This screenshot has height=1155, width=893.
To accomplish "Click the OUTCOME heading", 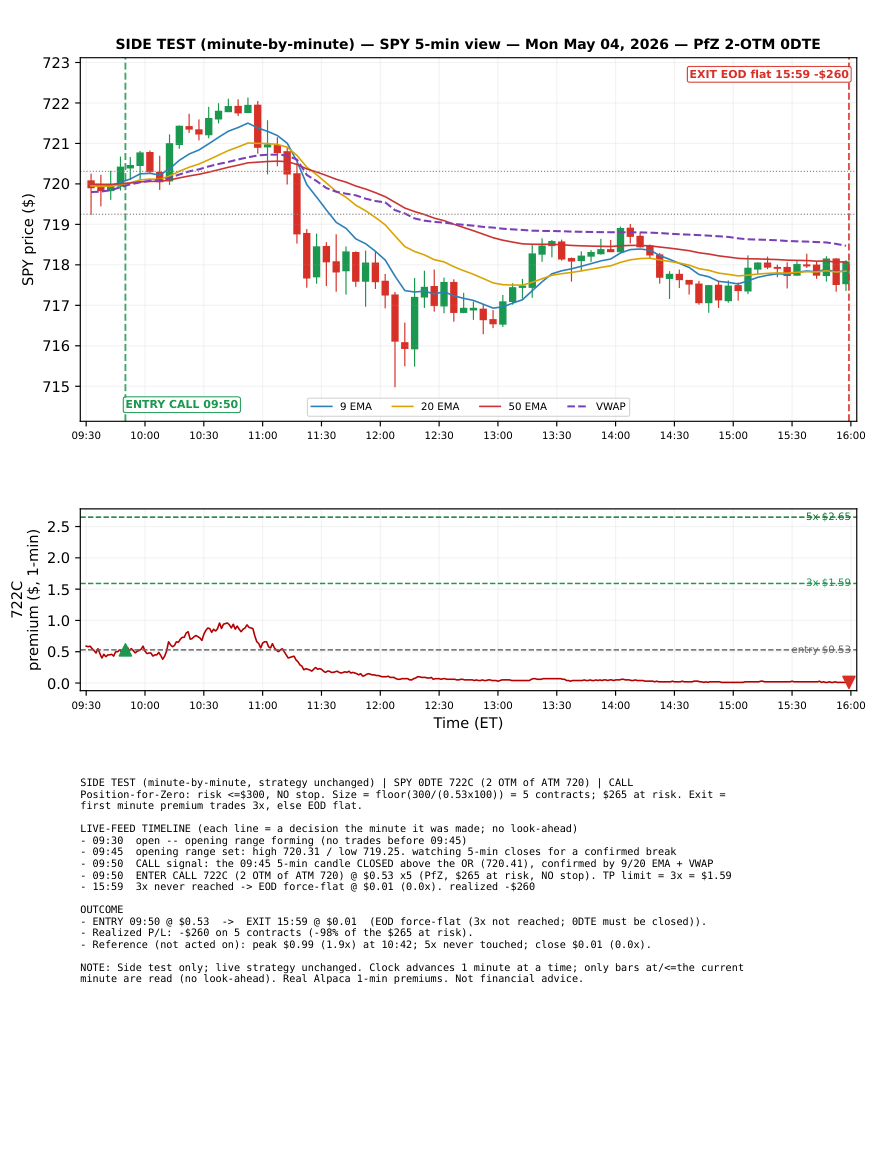I will pyautogui.click(x=102, y=910).
